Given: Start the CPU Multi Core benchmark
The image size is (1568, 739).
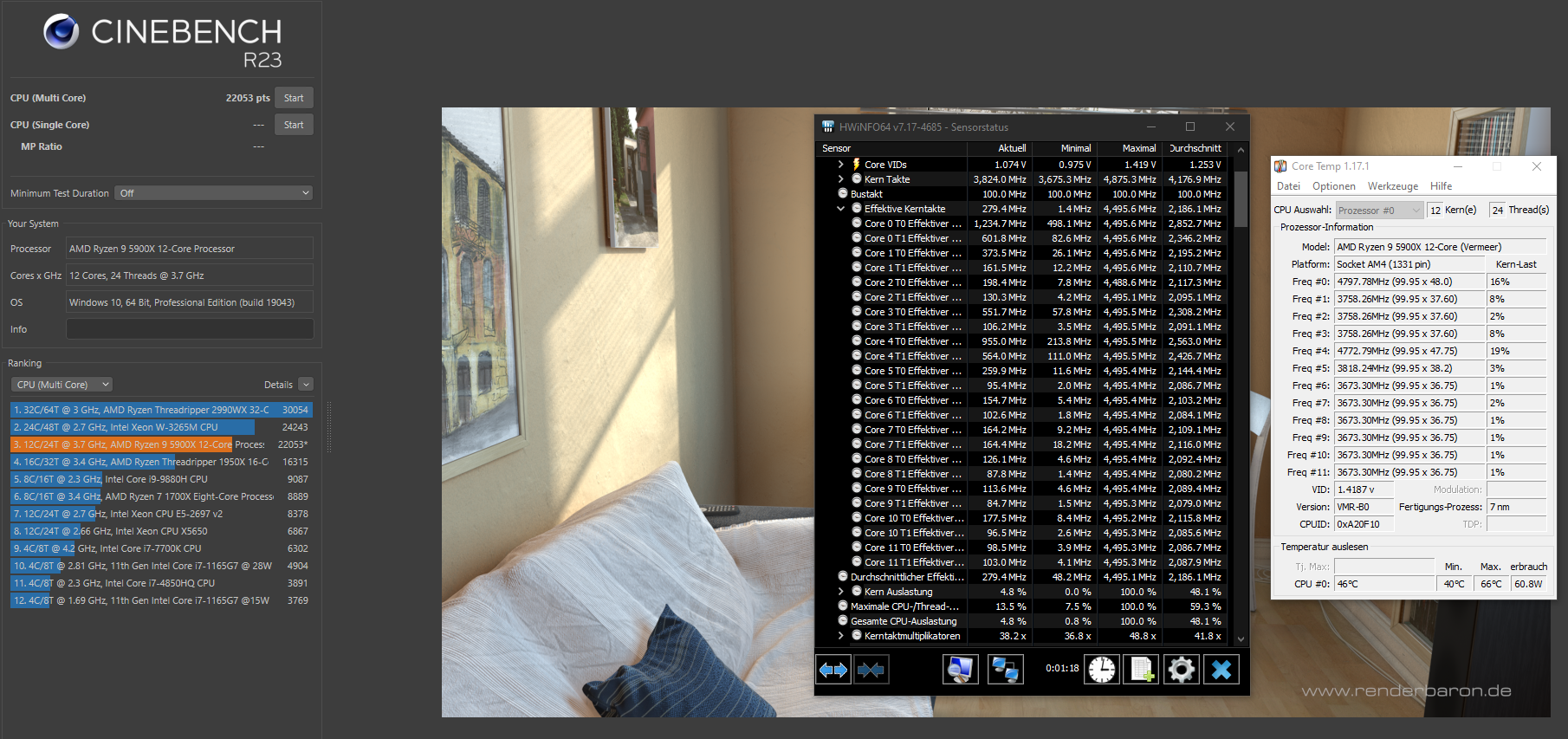Looking at the screenshot, I should [294, 98].
